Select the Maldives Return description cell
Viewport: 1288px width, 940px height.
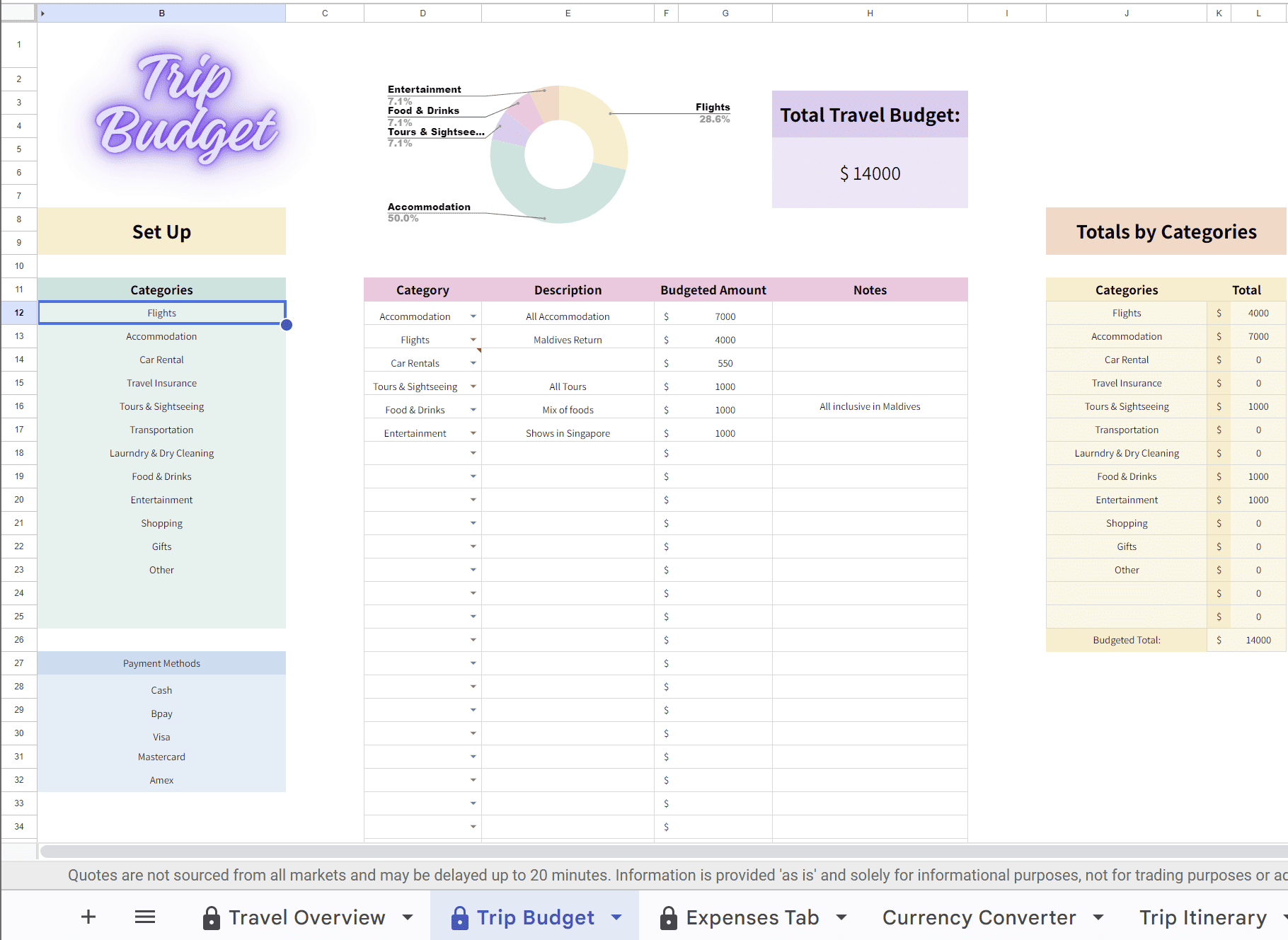(568, 340)
